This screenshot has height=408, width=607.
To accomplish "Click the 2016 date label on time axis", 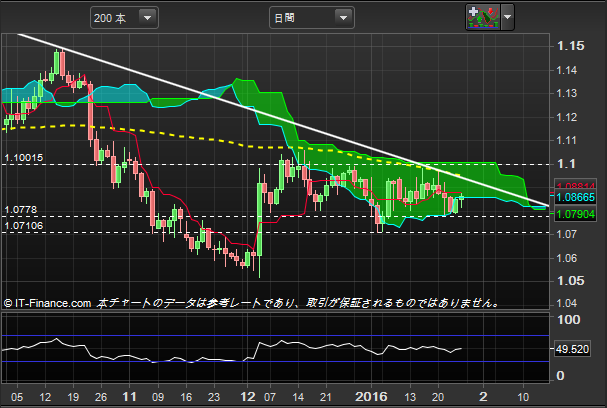I will click(x=371, y=397).
